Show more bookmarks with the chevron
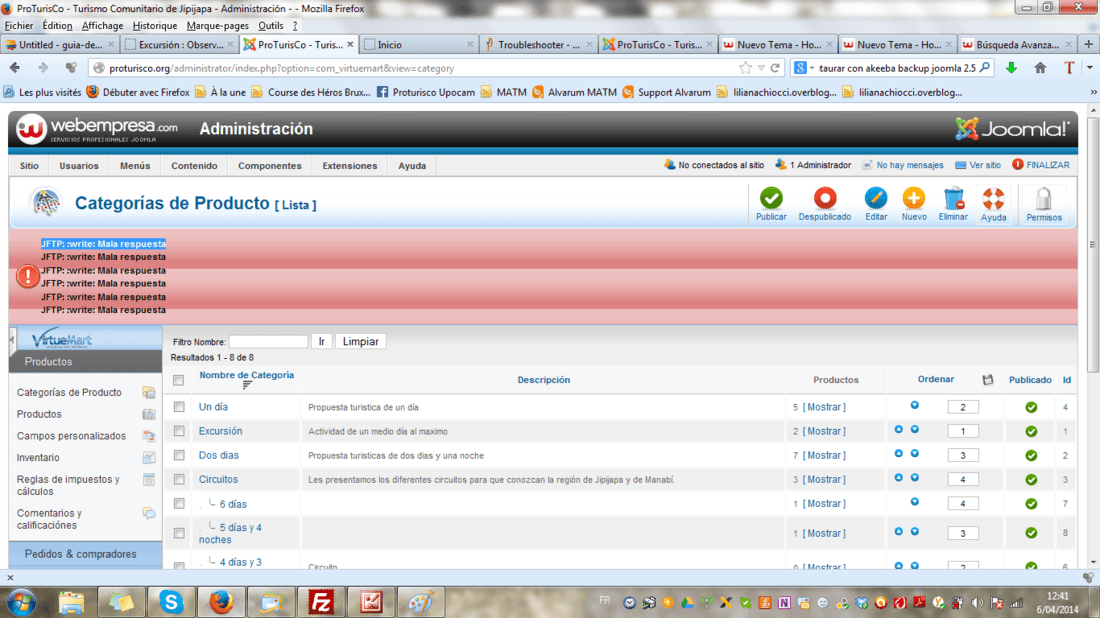 point(1093,92)
